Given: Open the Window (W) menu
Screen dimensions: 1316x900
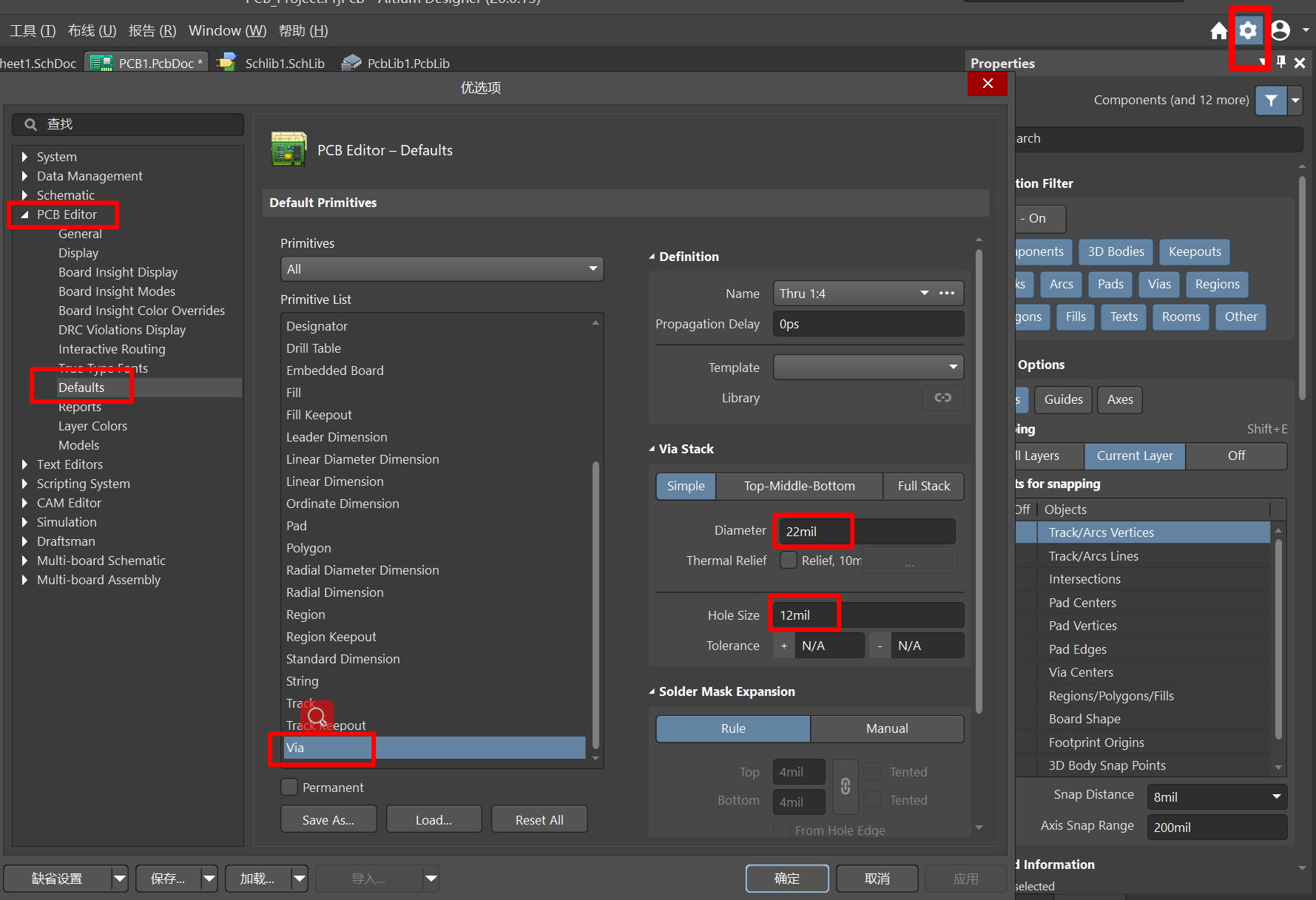Looking at the screenshot, I should click(227, 30).
